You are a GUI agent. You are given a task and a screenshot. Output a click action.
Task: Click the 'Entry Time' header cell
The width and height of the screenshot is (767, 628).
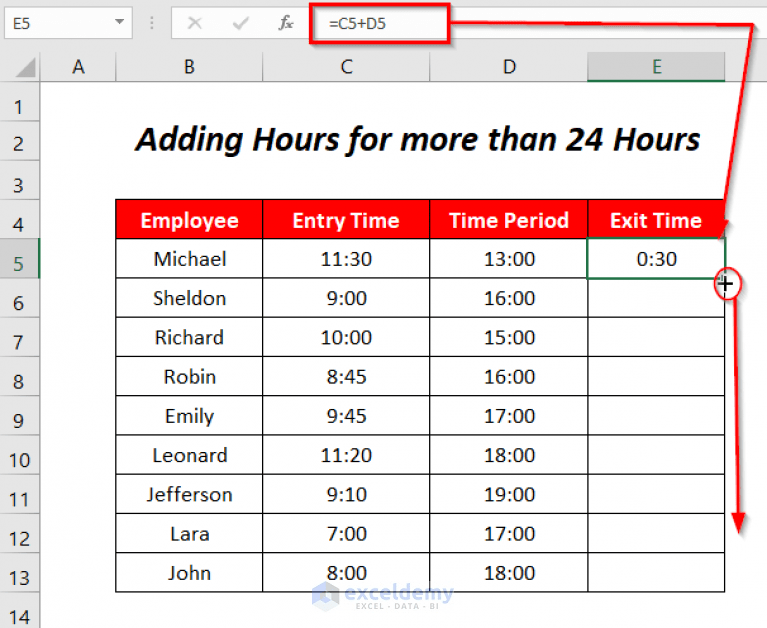pos(346,220)
